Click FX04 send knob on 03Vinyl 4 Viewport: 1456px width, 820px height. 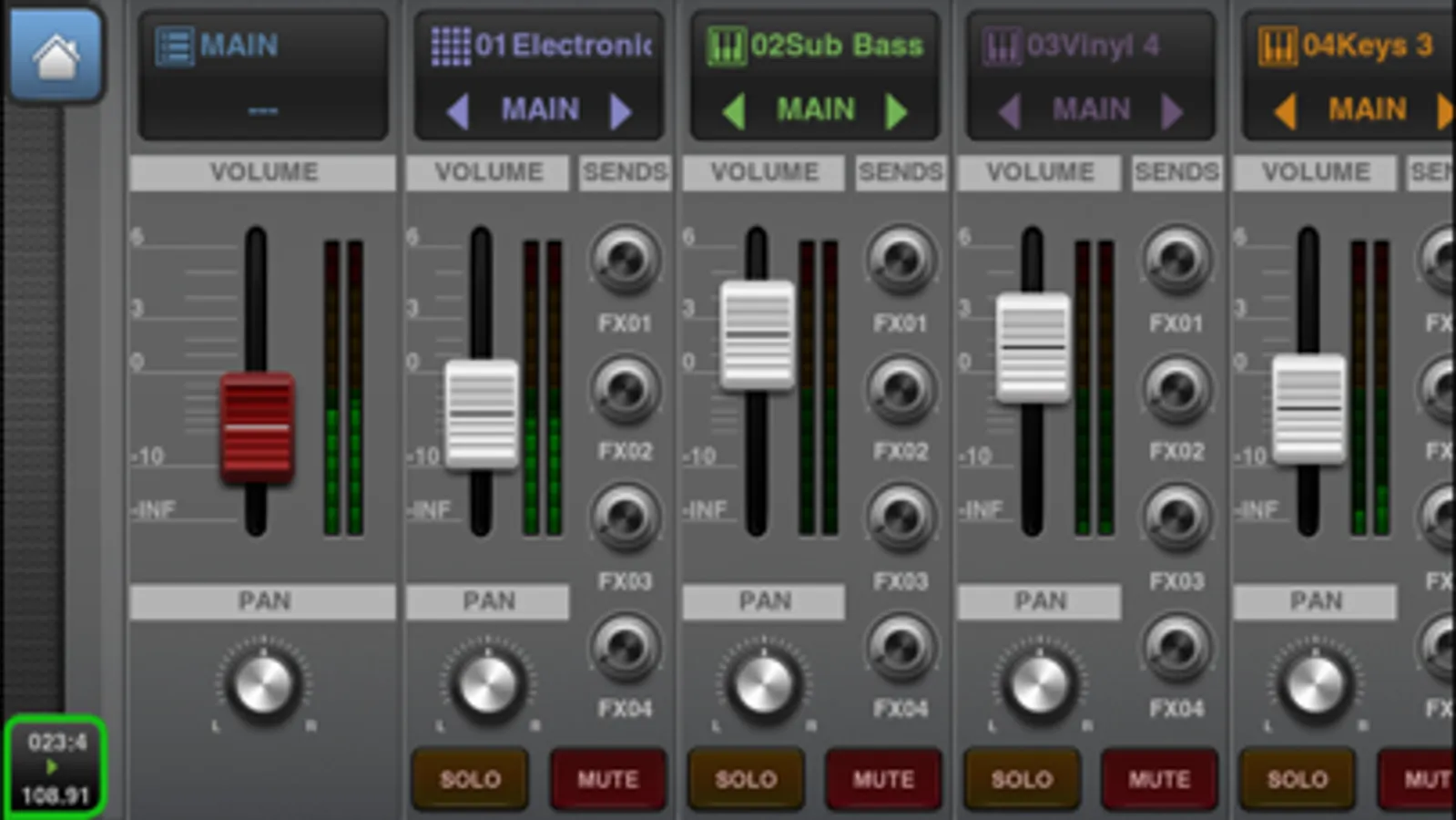[x=1176, y=647]
